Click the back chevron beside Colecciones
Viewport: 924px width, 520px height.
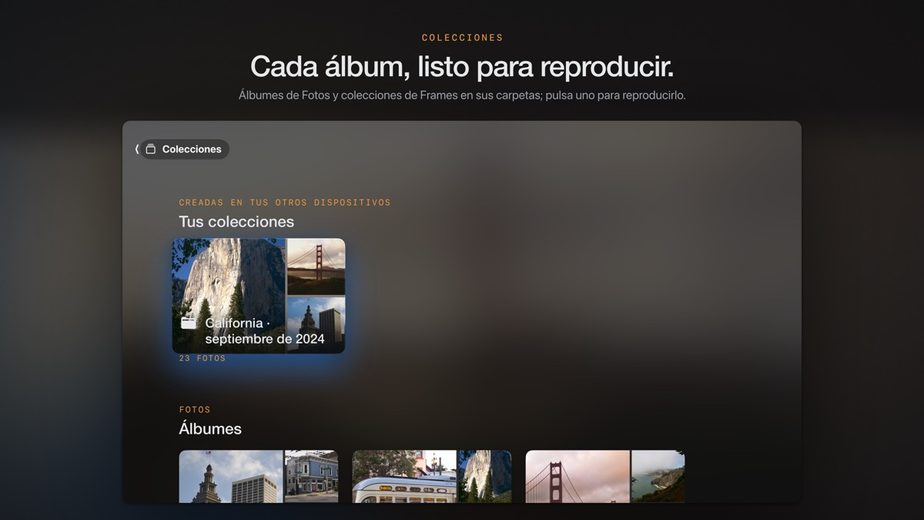(137, 149)
